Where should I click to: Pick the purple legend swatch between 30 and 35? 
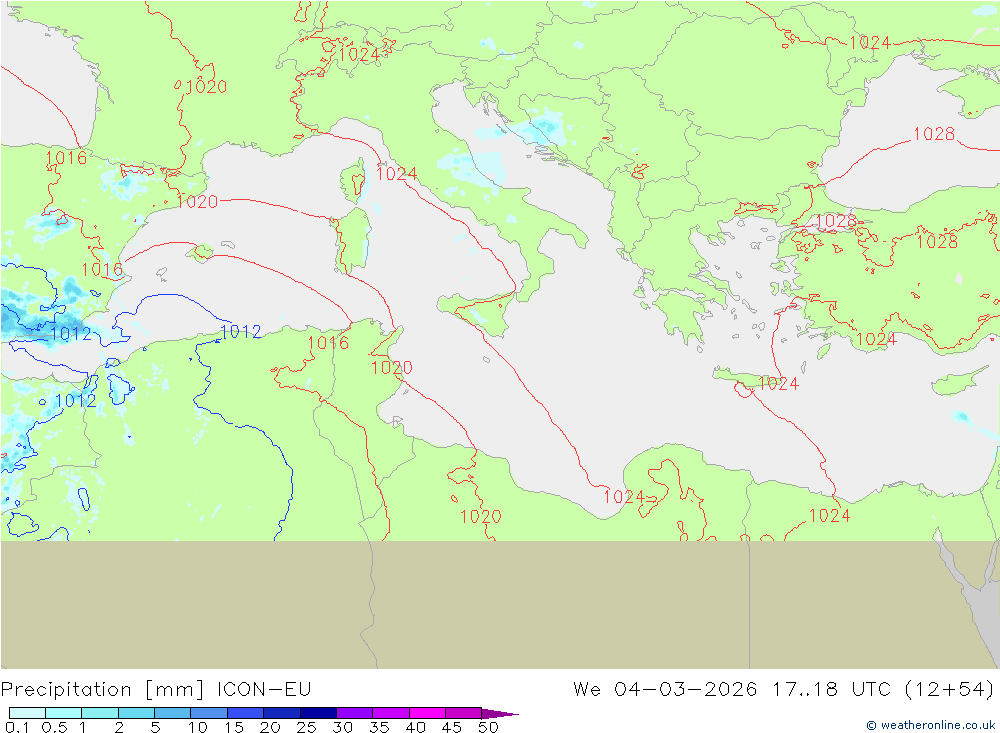click(354, 713)
